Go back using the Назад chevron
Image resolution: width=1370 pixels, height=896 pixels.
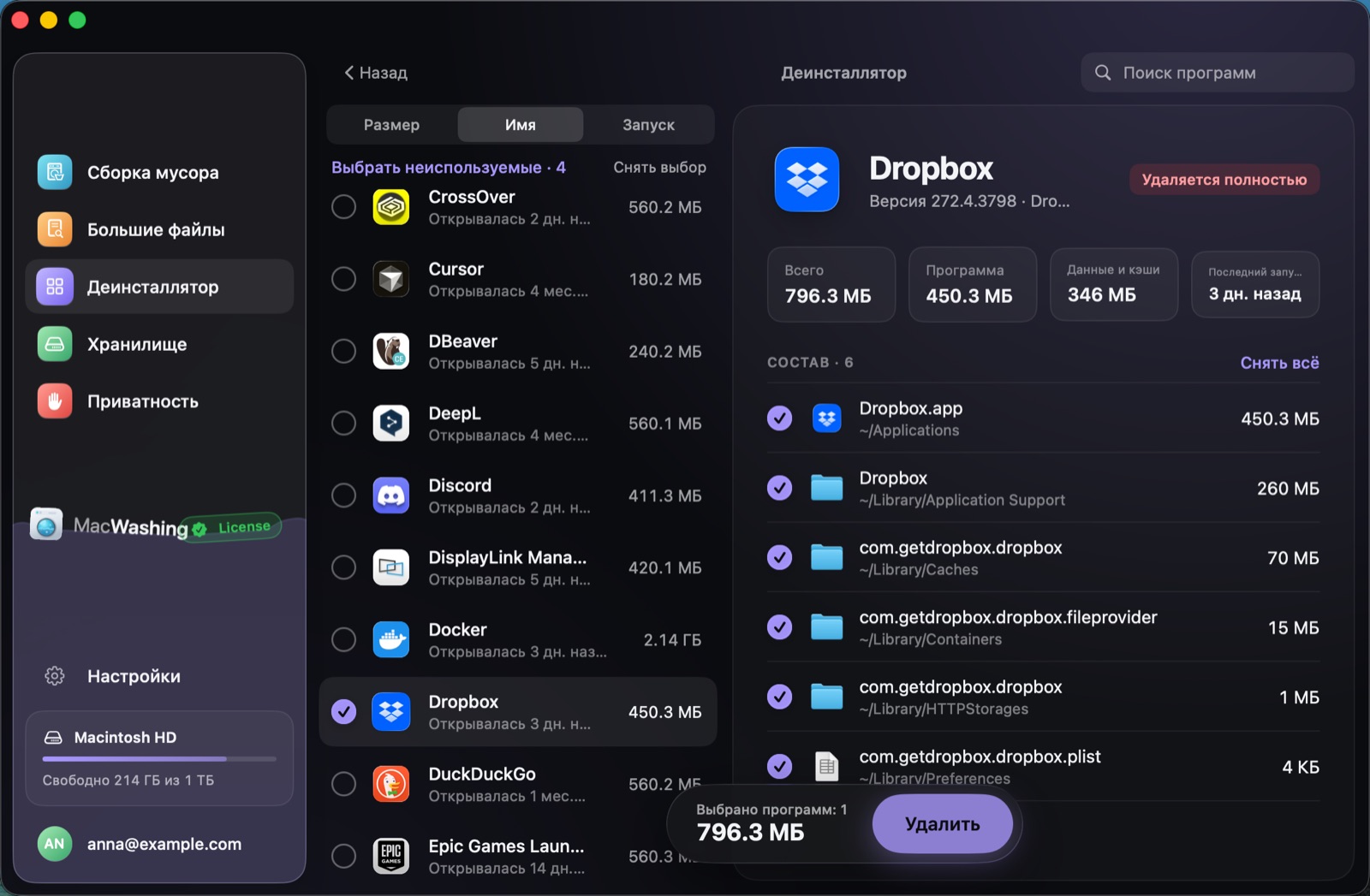tap(349, 73)
